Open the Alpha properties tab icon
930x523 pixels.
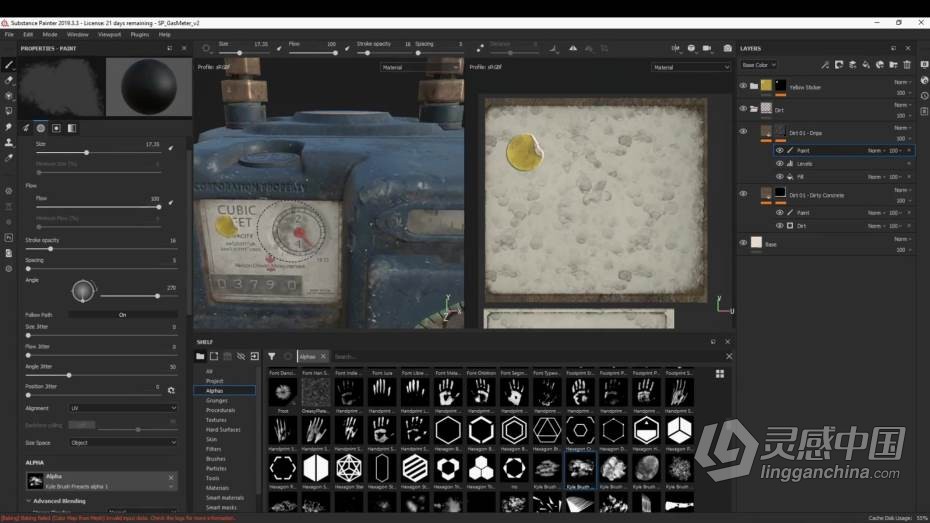click(x=40, y=128)
